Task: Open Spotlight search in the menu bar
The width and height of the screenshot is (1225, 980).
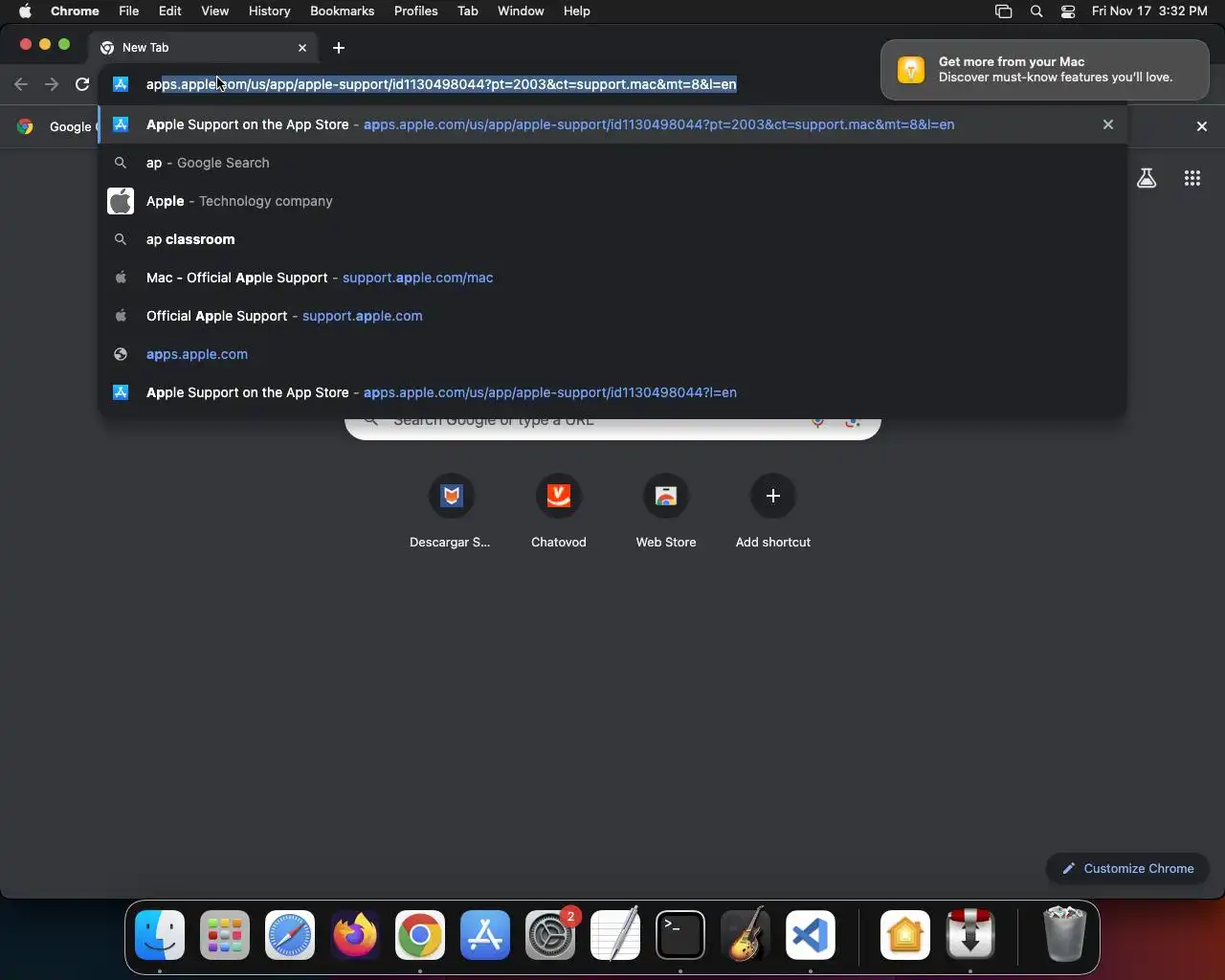Action: 1036,11
